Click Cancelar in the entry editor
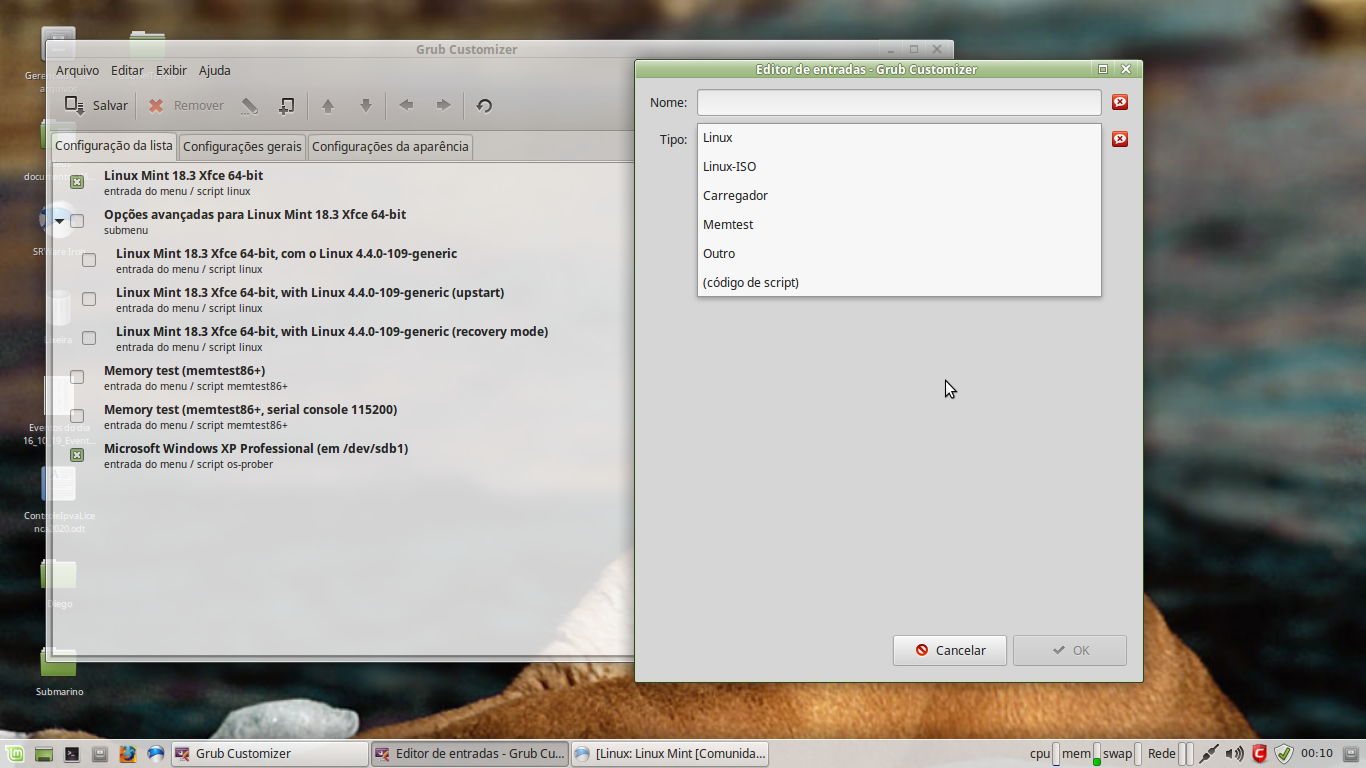The height and width of the screenshot is (768, 1366). click(950, 650)
